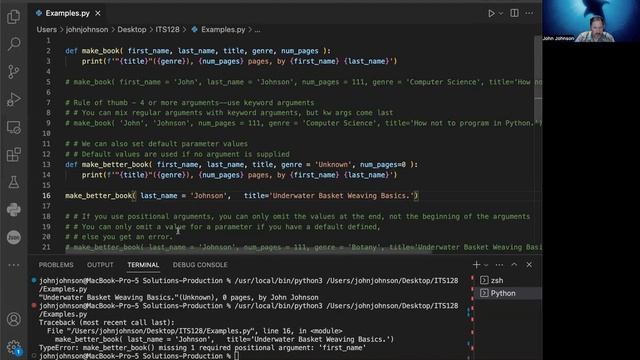Select the Examples.py editor tab

67,13
